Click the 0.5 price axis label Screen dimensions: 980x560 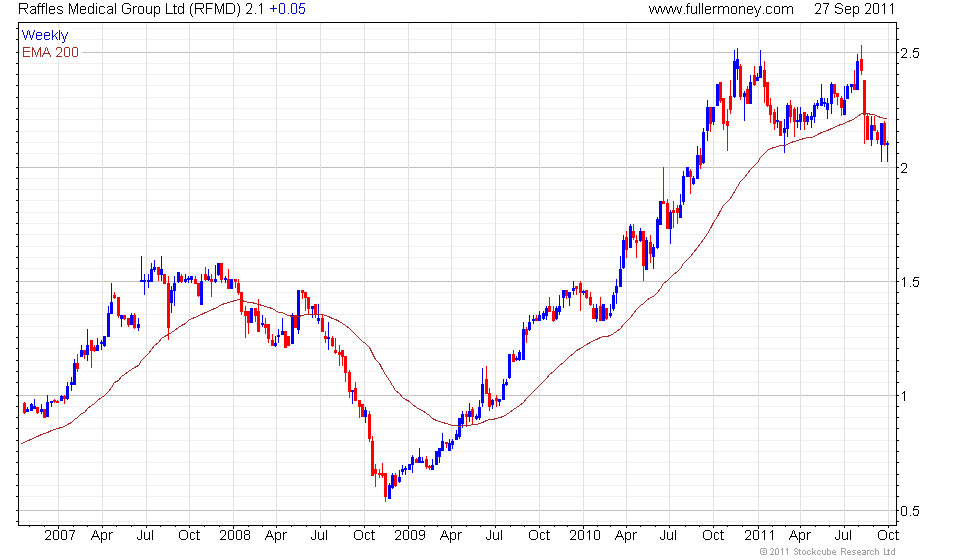910,511
